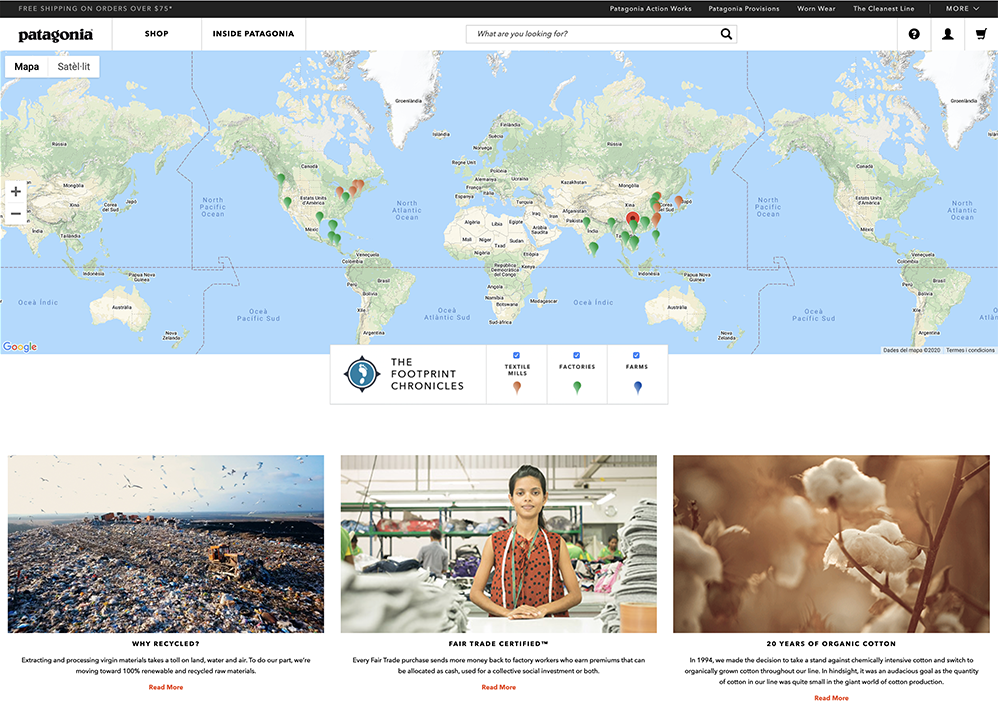Switch map to Mapa view

coord(27,66)
